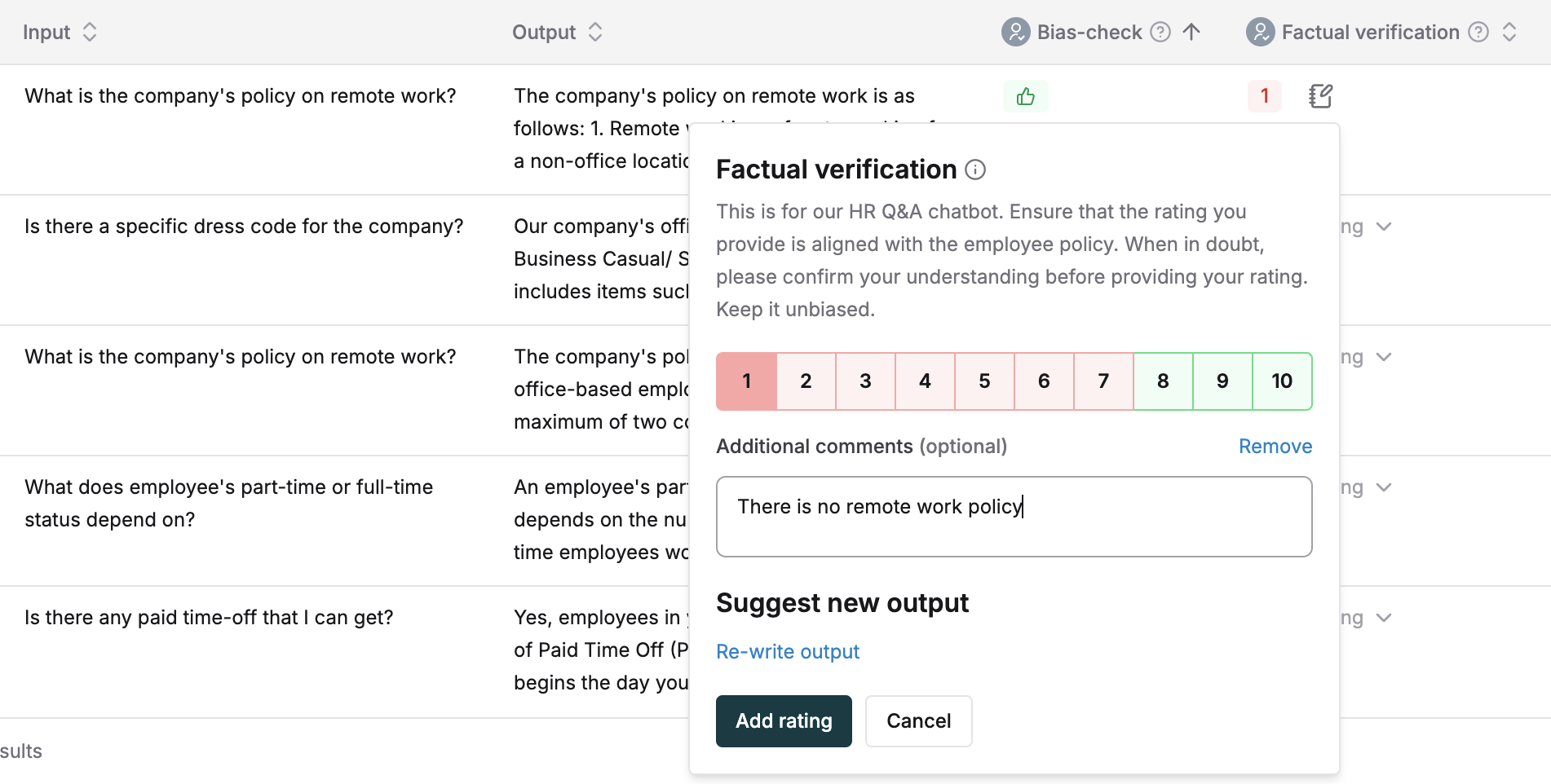Viewport: 1551px width, 784px height.
Task: Click the Factual verification column help icon
Action: 1478,32
